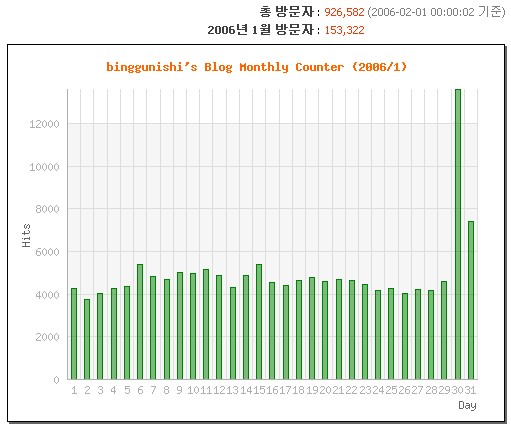The height and width of the screenshot is (425, 511).
Task: Click the bar for day 1
Action: (x=74, y=334)
